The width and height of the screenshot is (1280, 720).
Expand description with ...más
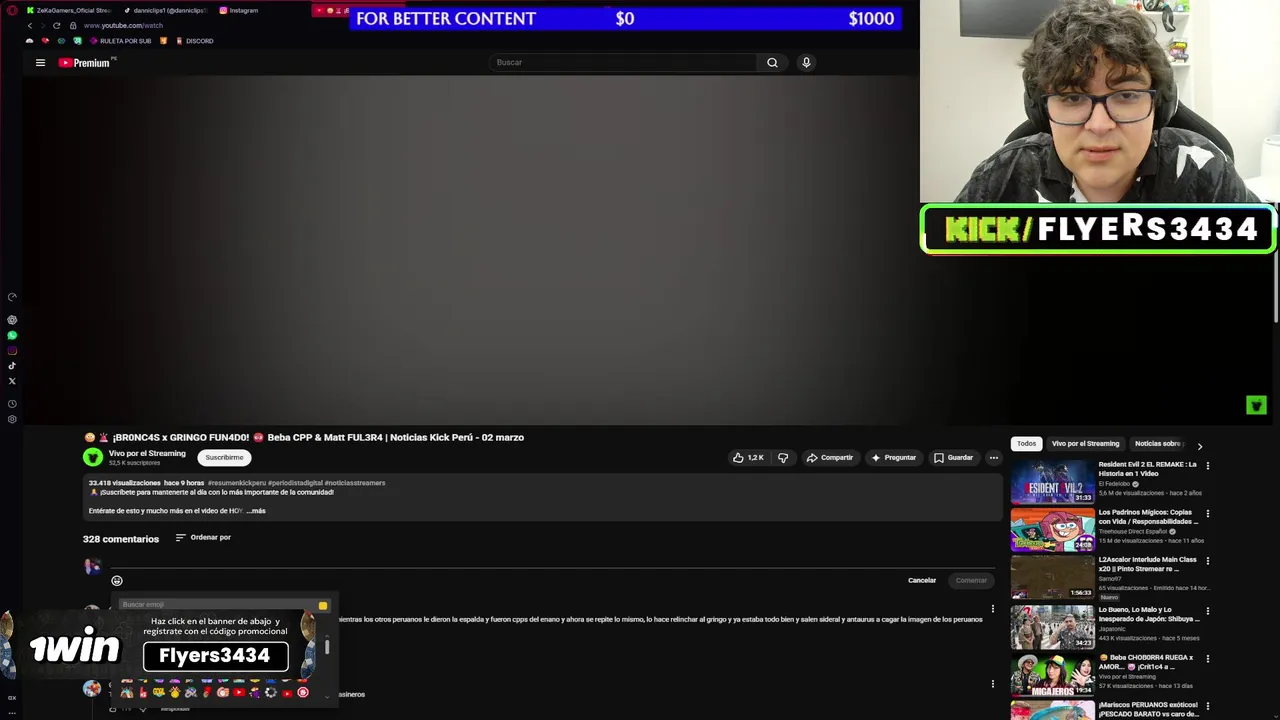click(256, 511)
